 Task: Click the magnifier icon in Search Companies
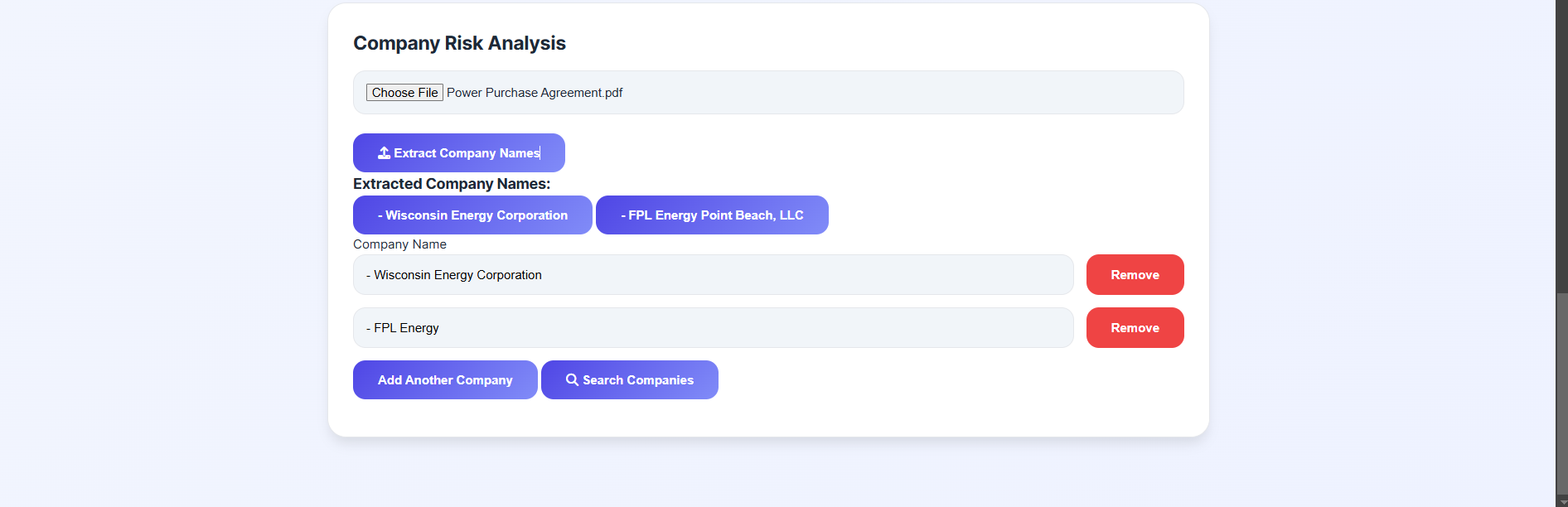coord(572,380)
